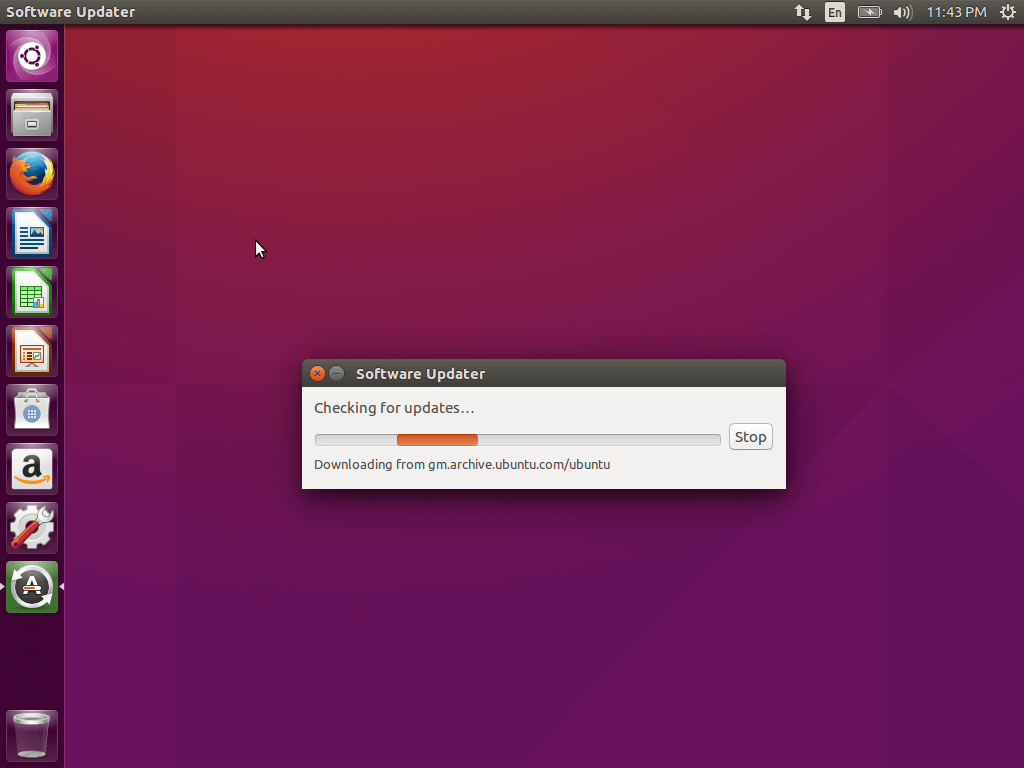Open the Ubuntu Dash launcher
Screen dimensions: 1024x768
(x=31, y=55)
